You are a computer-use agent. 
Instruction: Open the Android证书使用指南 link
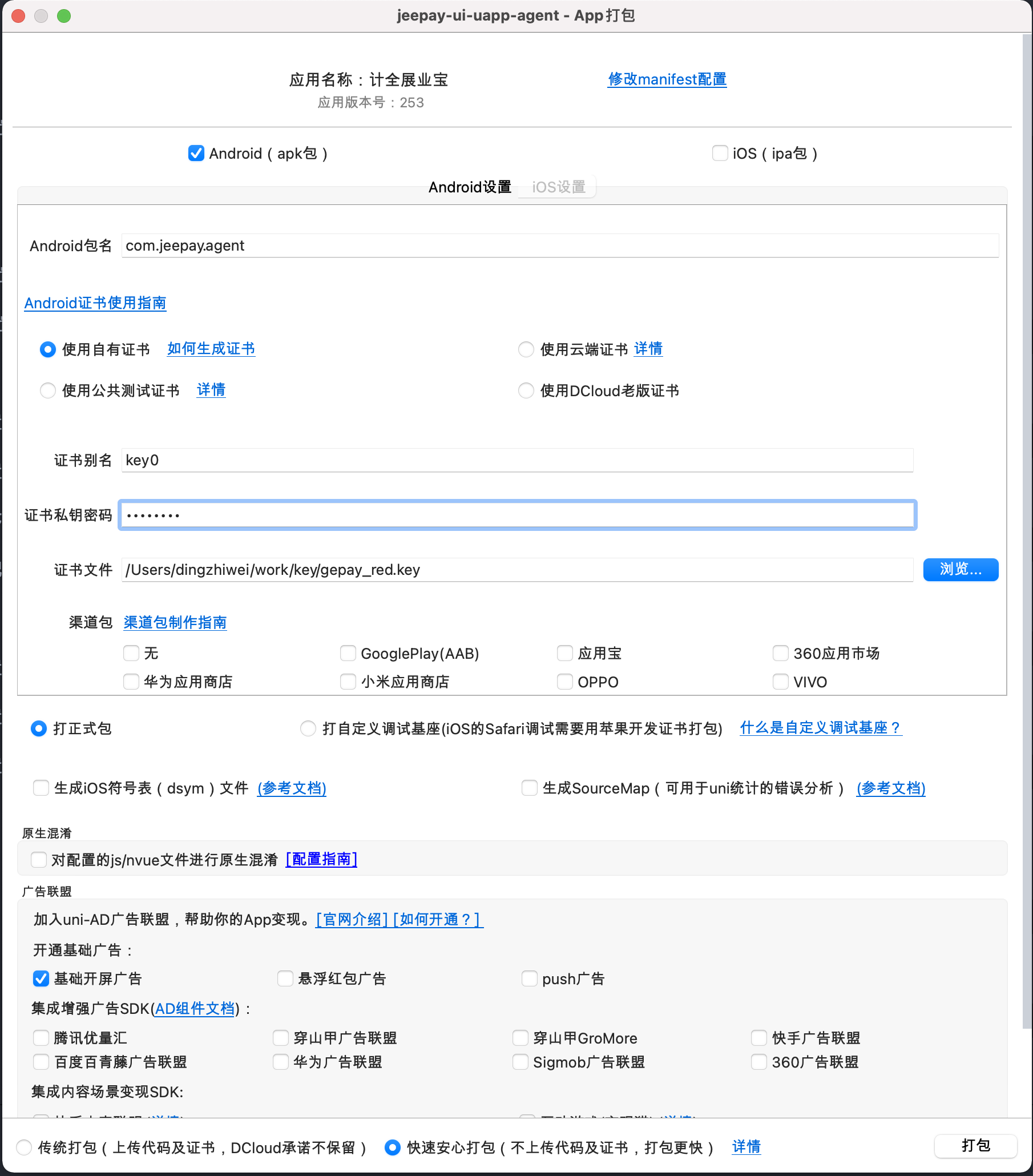click(95, 303)
